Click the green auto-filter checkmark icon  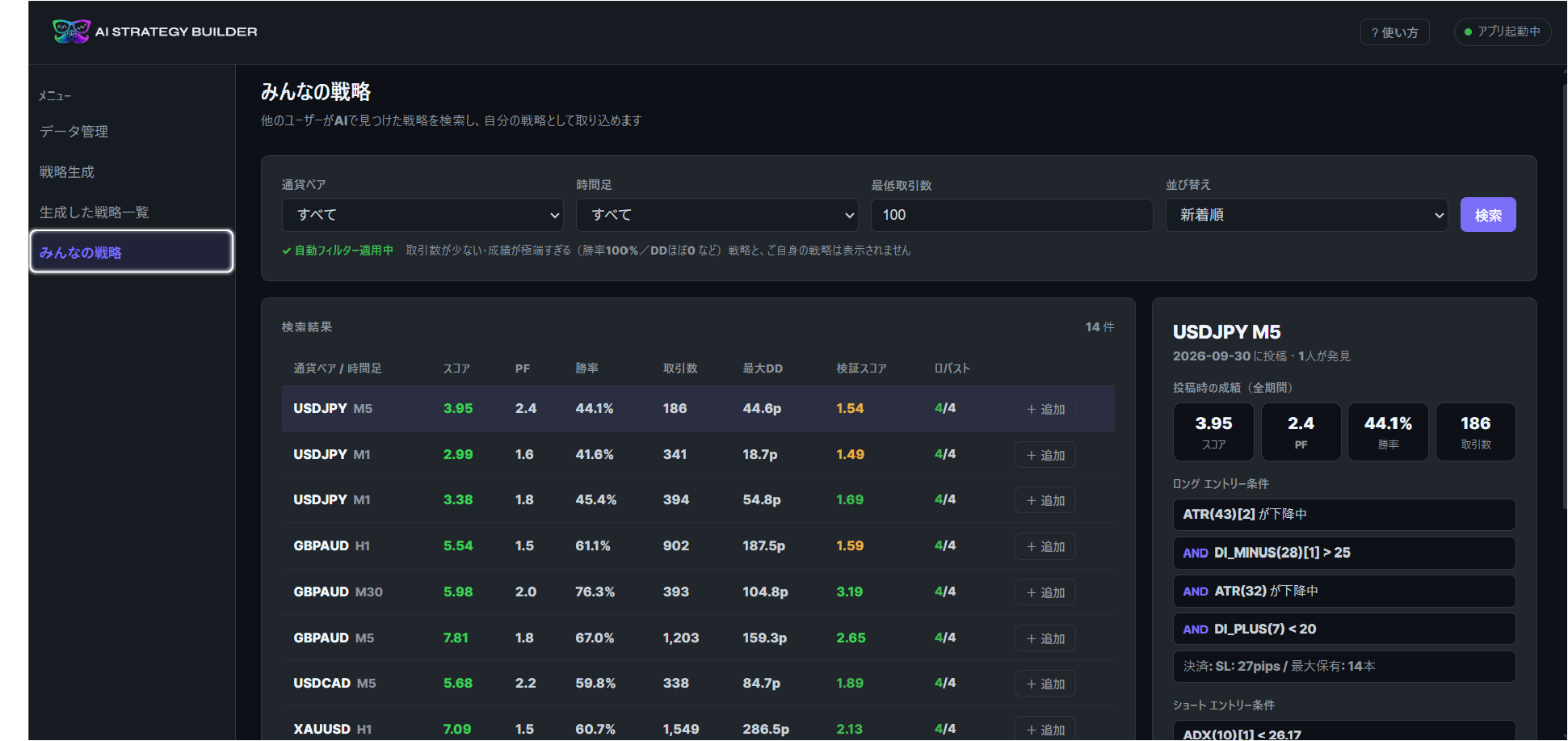287,251
